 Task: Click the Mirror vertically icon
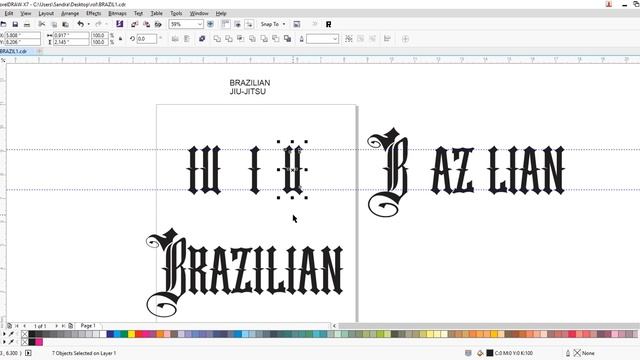(x=187, y=39)
